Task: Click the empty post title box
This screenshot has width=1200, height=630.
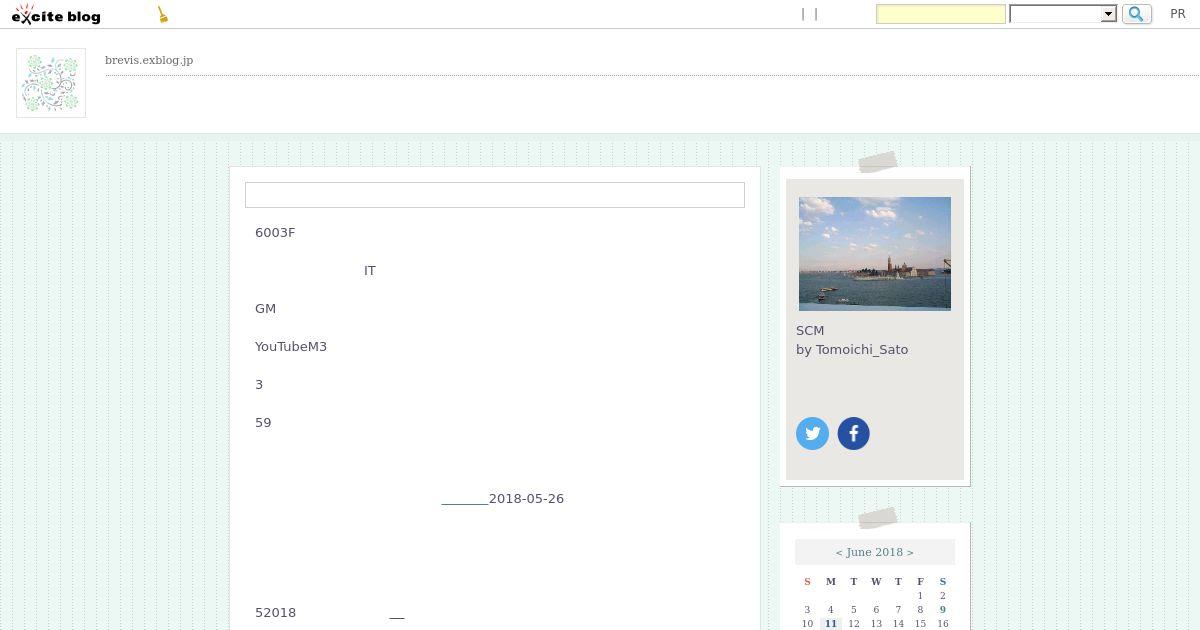Action: click(x=495, y=195)
